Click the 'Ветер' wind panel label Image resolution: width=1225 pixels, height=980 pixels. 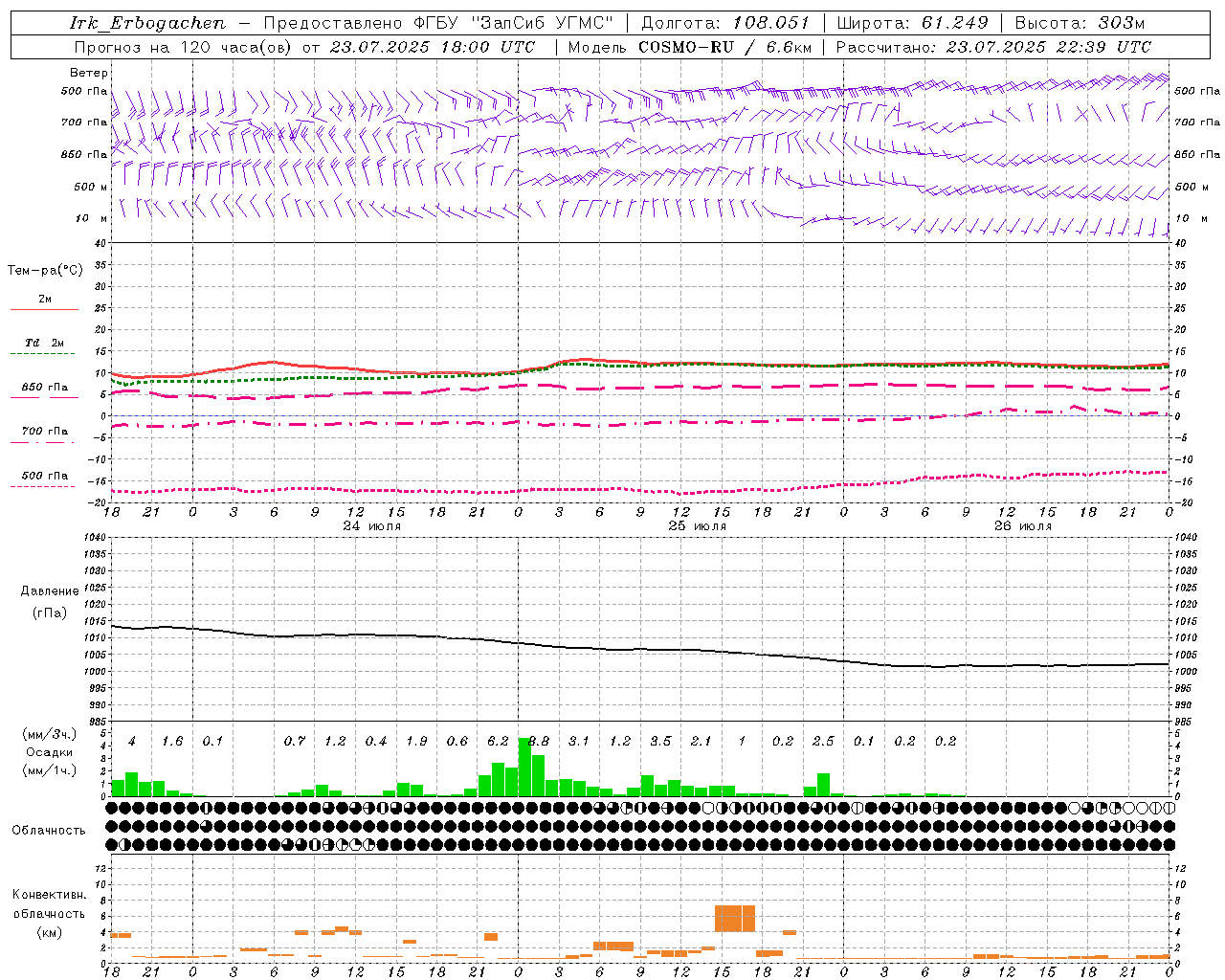(x=89, y=73)
